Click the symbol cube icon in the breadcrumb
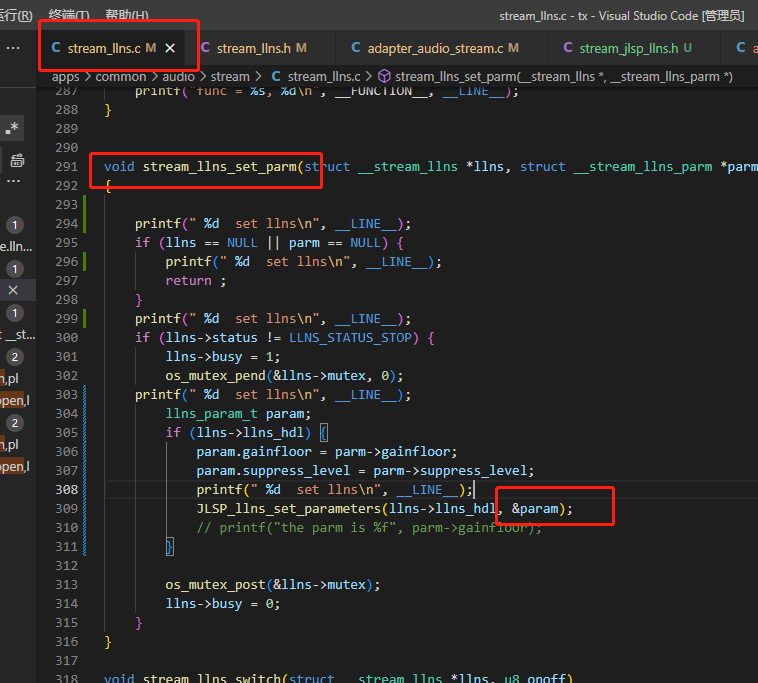Viewport: 758px width, 683px height. point(384,76)
